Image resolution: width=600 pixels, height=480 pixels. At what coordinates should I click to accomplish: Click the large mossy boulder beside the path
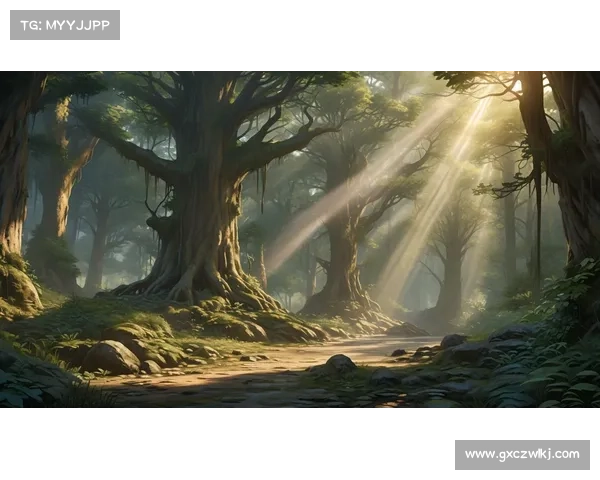(x=111, y=357)
